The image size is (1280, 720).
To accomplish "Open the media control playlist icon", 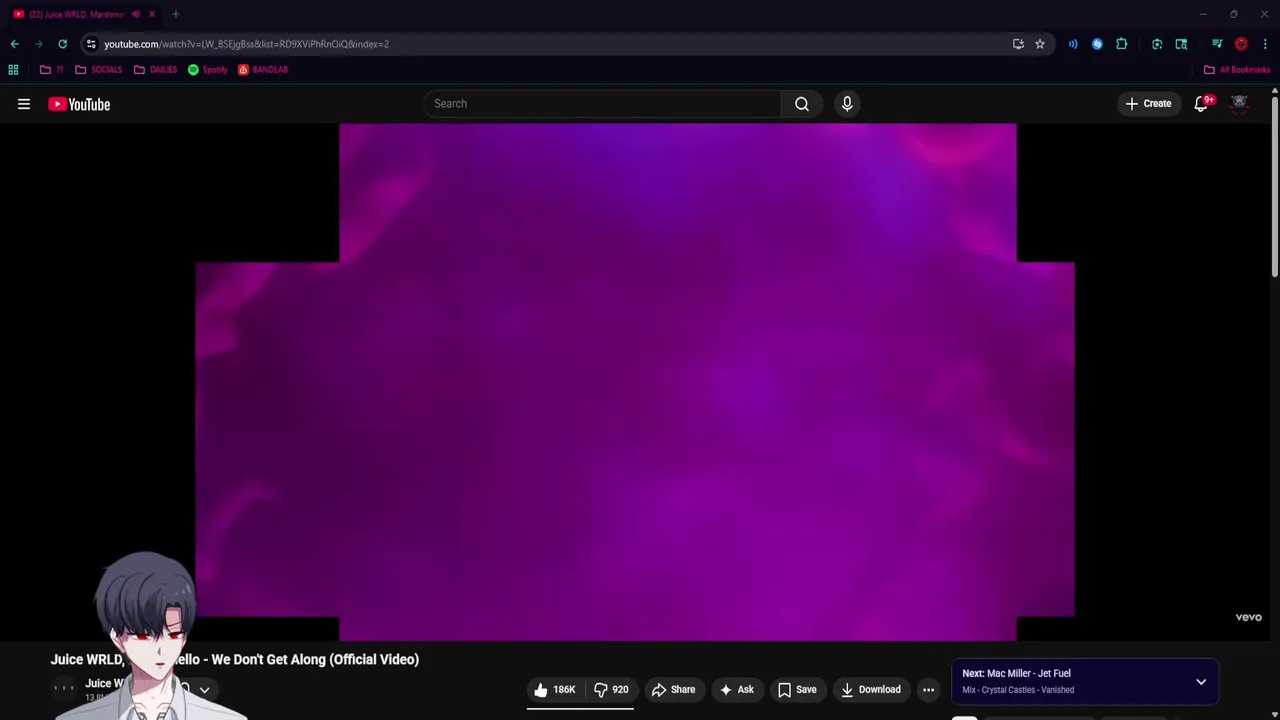I will 1217,44.
